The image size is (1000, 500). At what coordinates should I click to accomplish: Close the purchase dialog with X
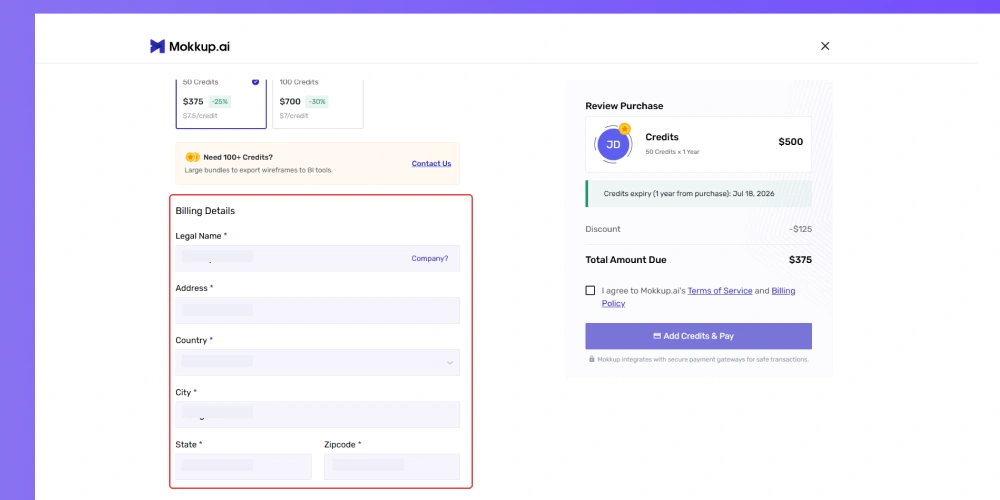tap(825, 46)
